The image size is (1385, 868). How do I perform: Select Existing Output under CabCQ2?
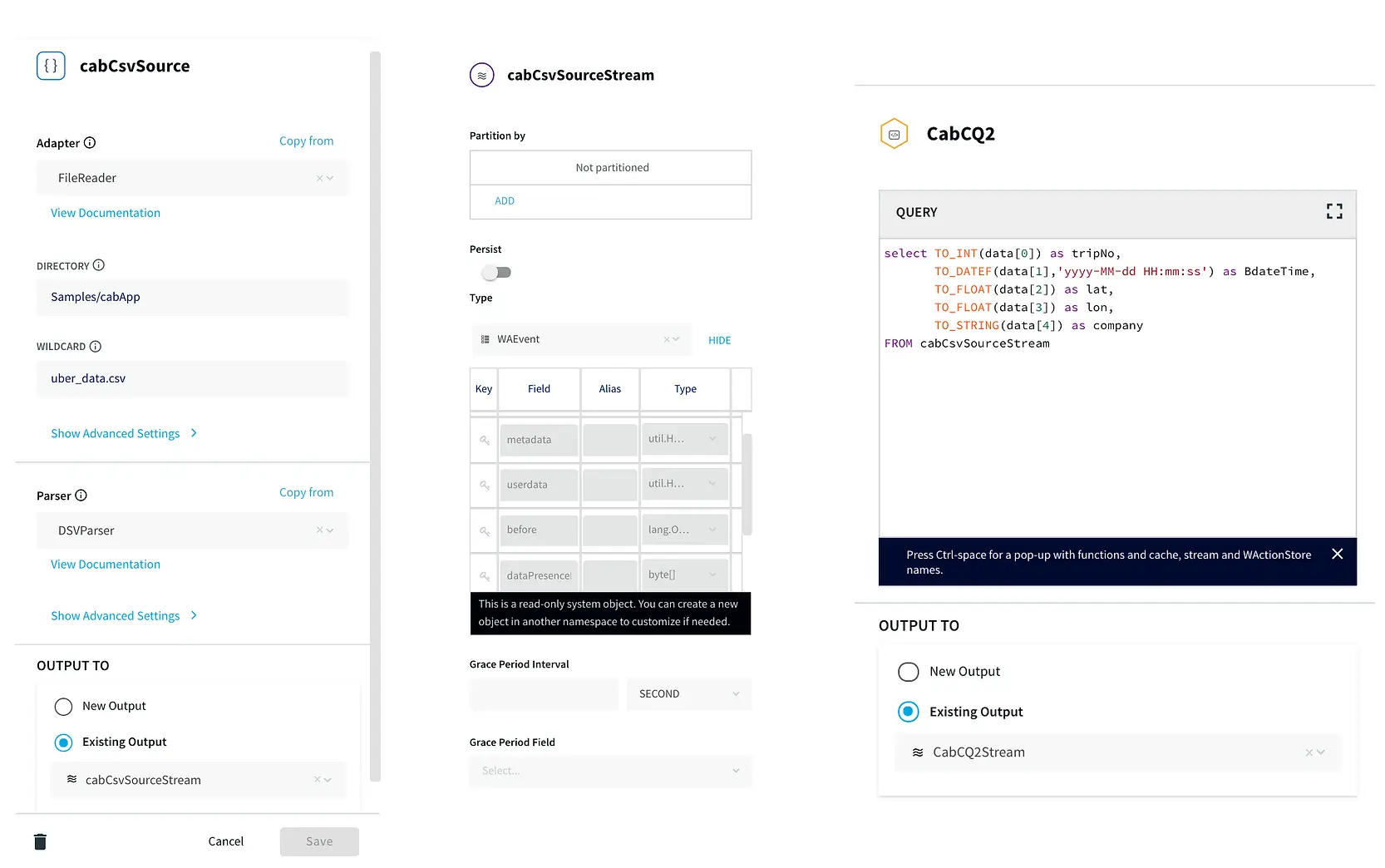coord(908,712)
